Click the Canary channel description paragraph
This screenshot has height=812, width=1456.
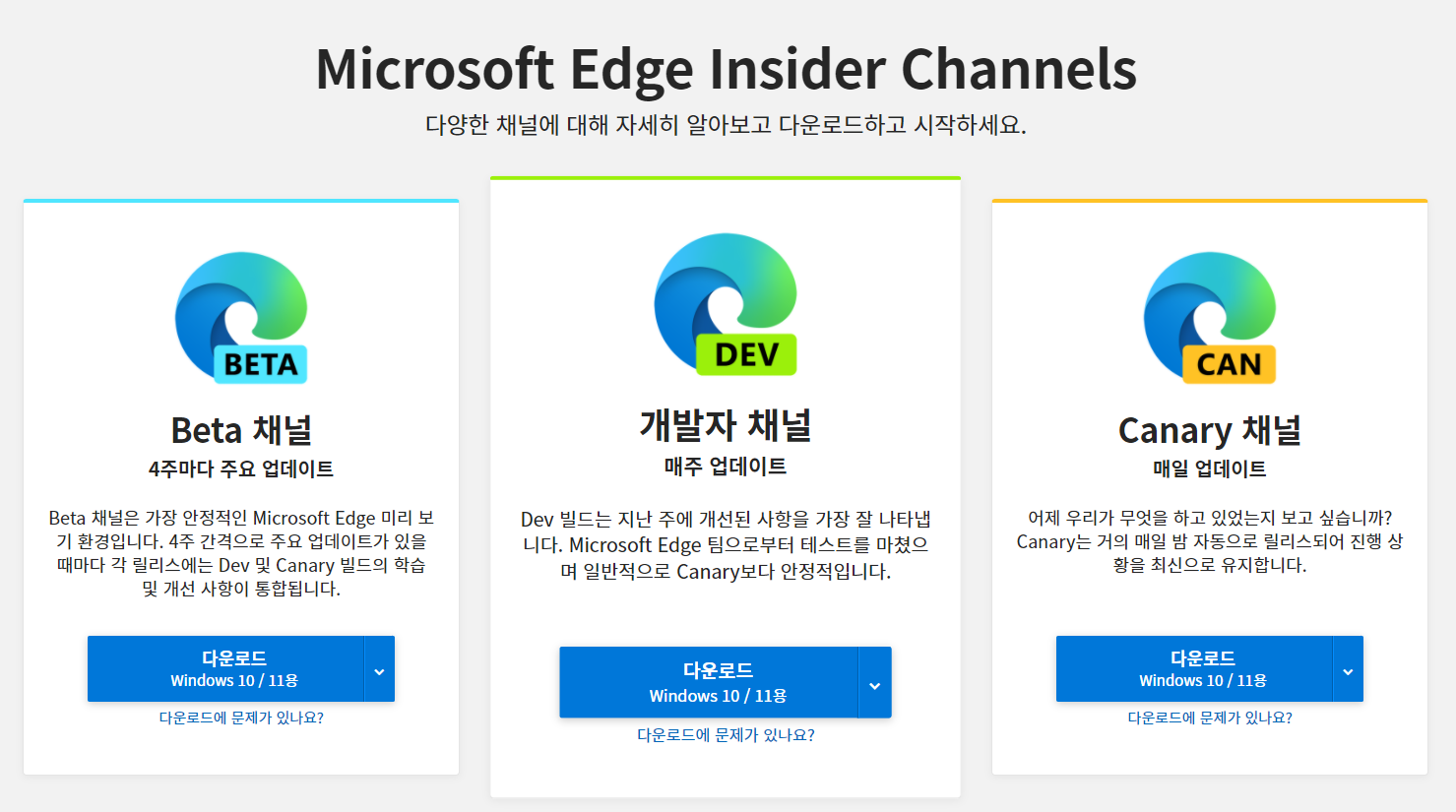pyautogui.click(x=1210, y=541)
